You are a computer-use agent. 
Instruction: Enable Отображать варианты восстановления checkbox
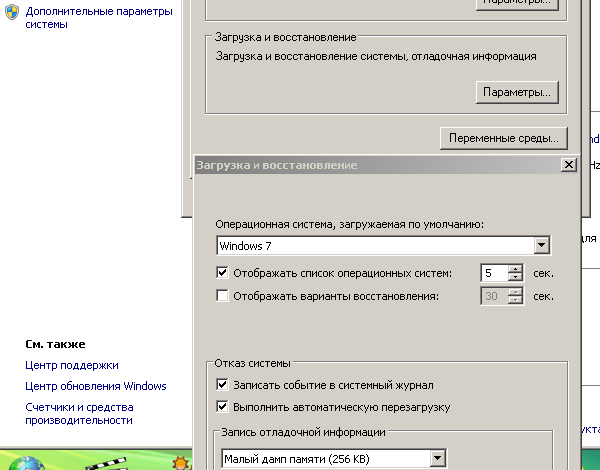(x=222, y=296)
